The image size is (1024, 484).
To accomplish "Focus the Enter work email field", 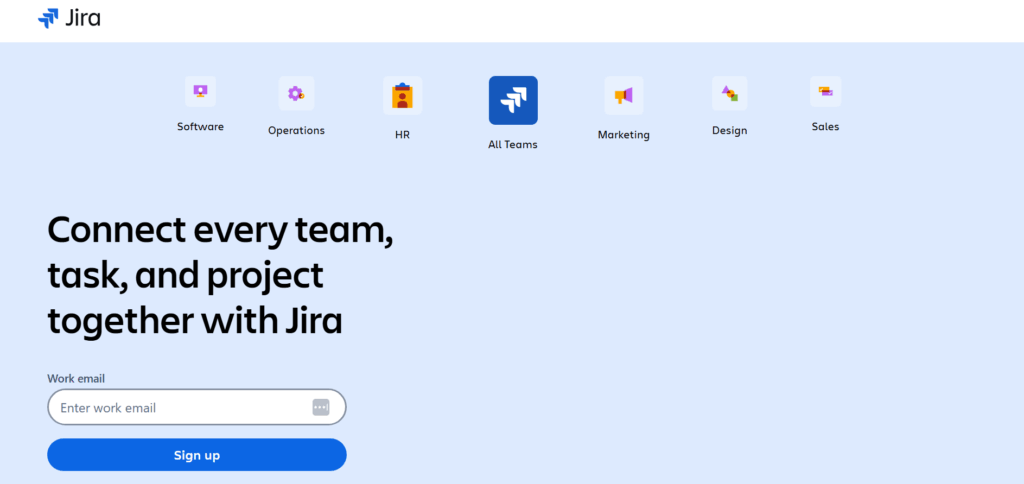I will pyautogui.click(x=180, y=408).
